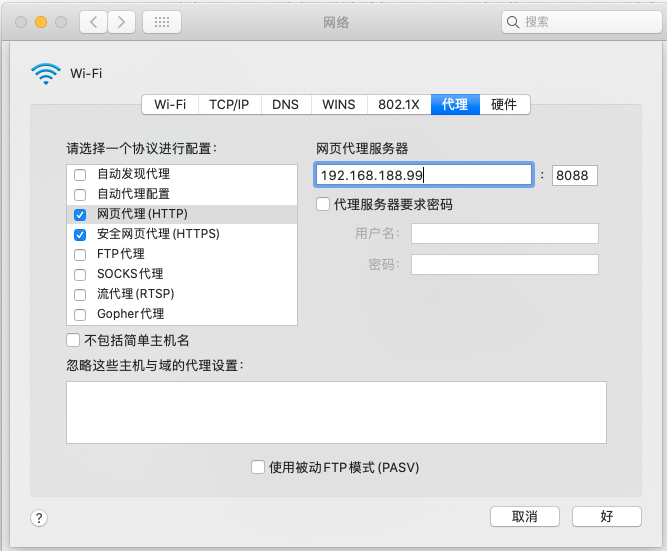The image size is (667, 551).
Task: Open the DNS tab
Action: 285,104
